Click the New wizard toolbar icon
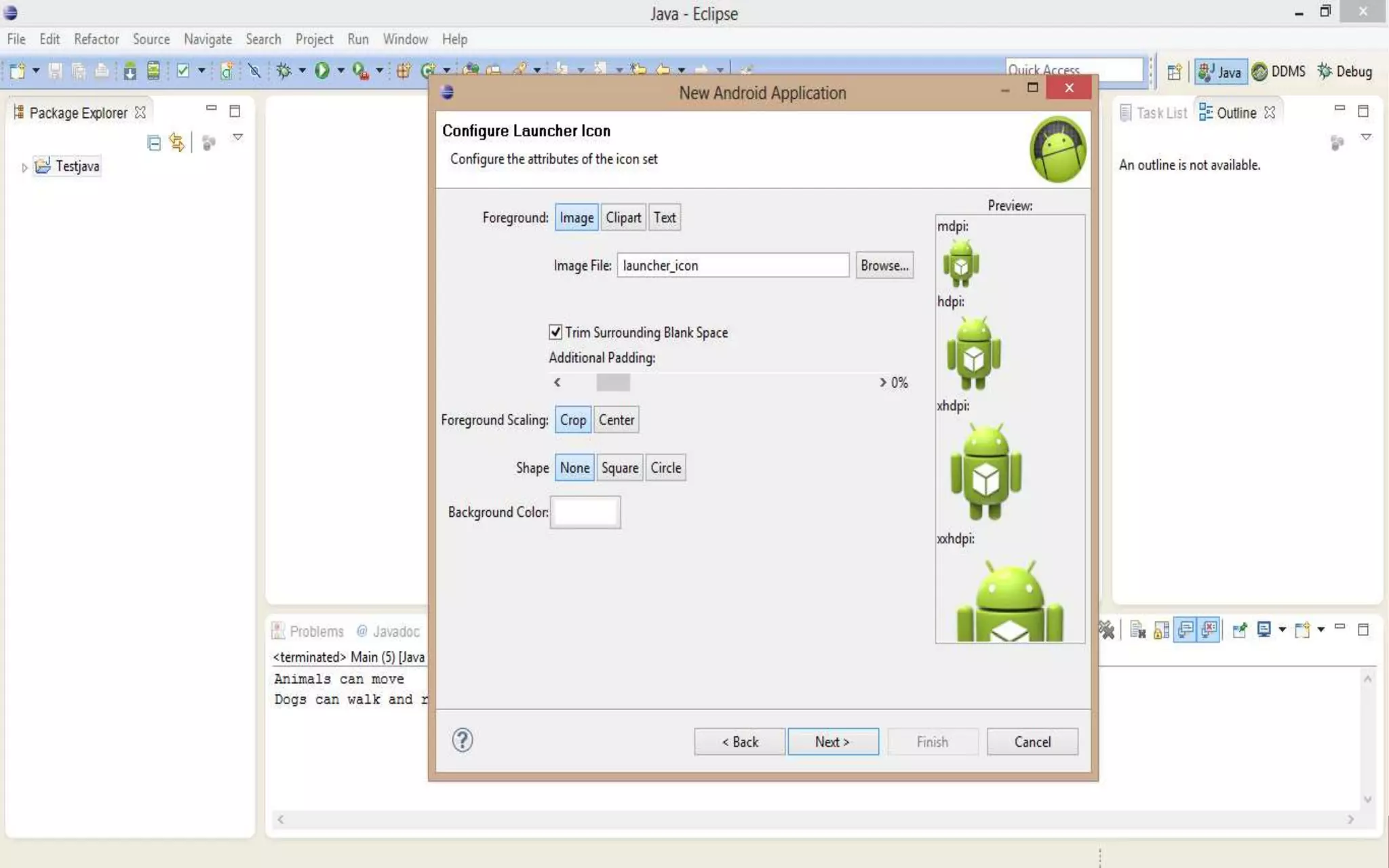Image resolution: width=1389 pixels, height=868 pixels. point(17,71)
